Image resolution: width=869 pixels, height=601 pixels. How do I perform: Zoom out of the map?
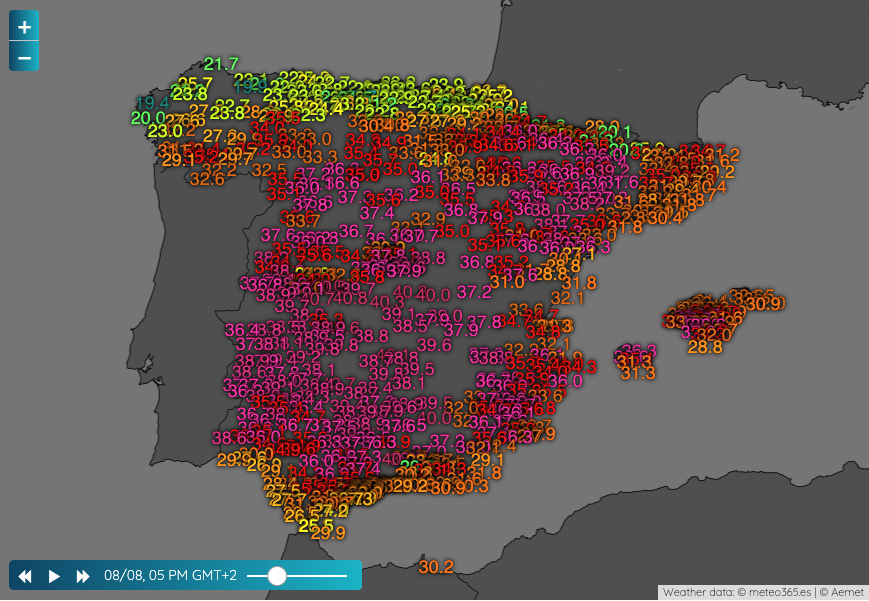coord(24,57)
